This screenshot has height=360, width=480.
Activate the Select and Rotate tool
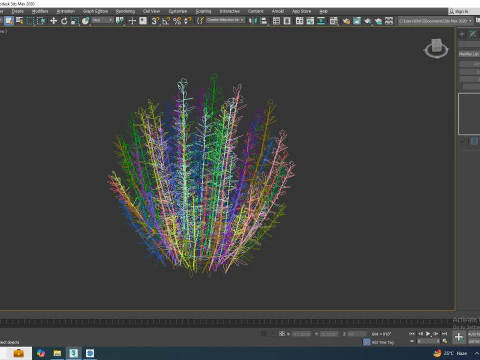64,21
